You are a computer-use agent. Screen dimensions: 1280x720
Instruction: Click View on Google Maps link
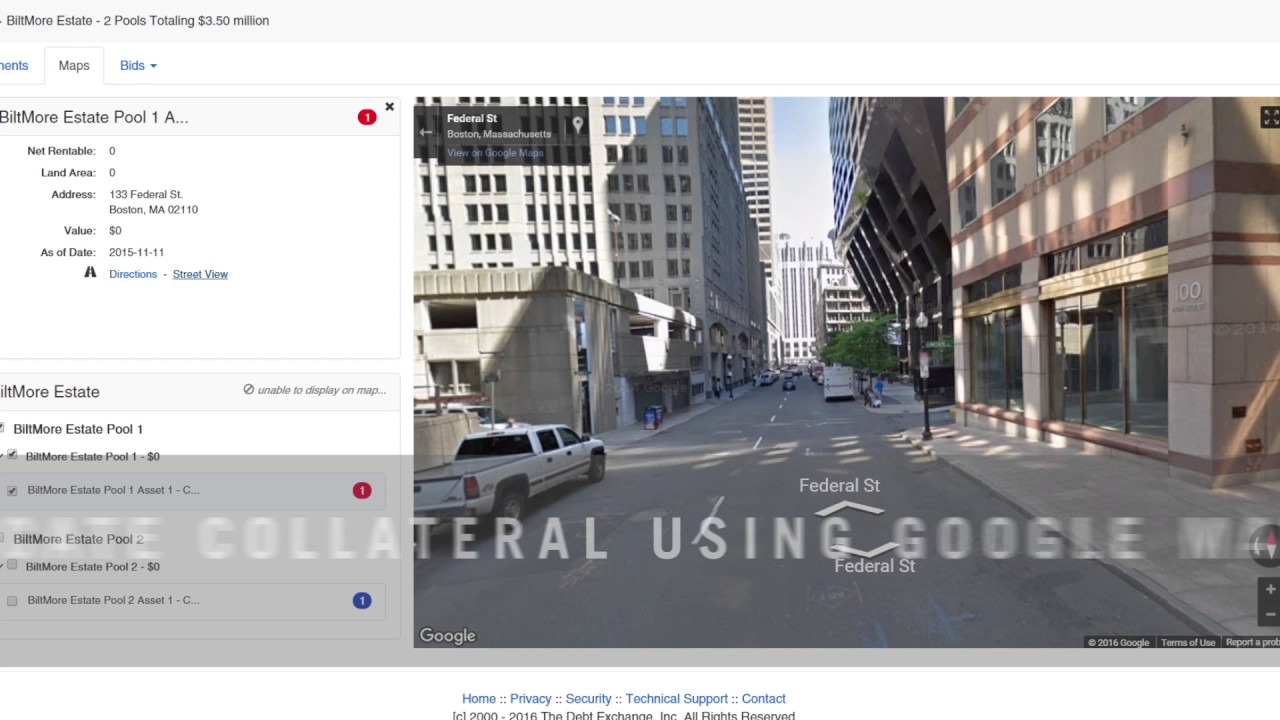[x=495, y=153]
